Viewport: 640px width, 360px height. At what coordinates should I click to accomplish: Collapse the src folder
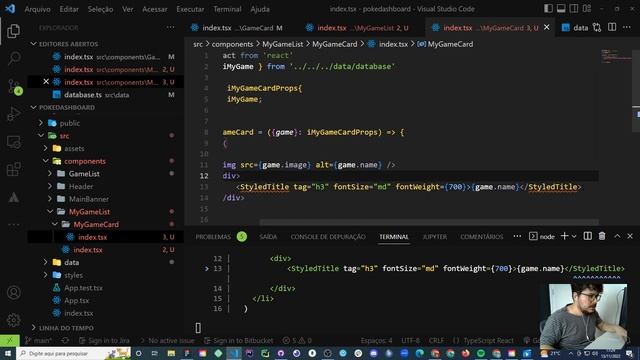(64, 136)
